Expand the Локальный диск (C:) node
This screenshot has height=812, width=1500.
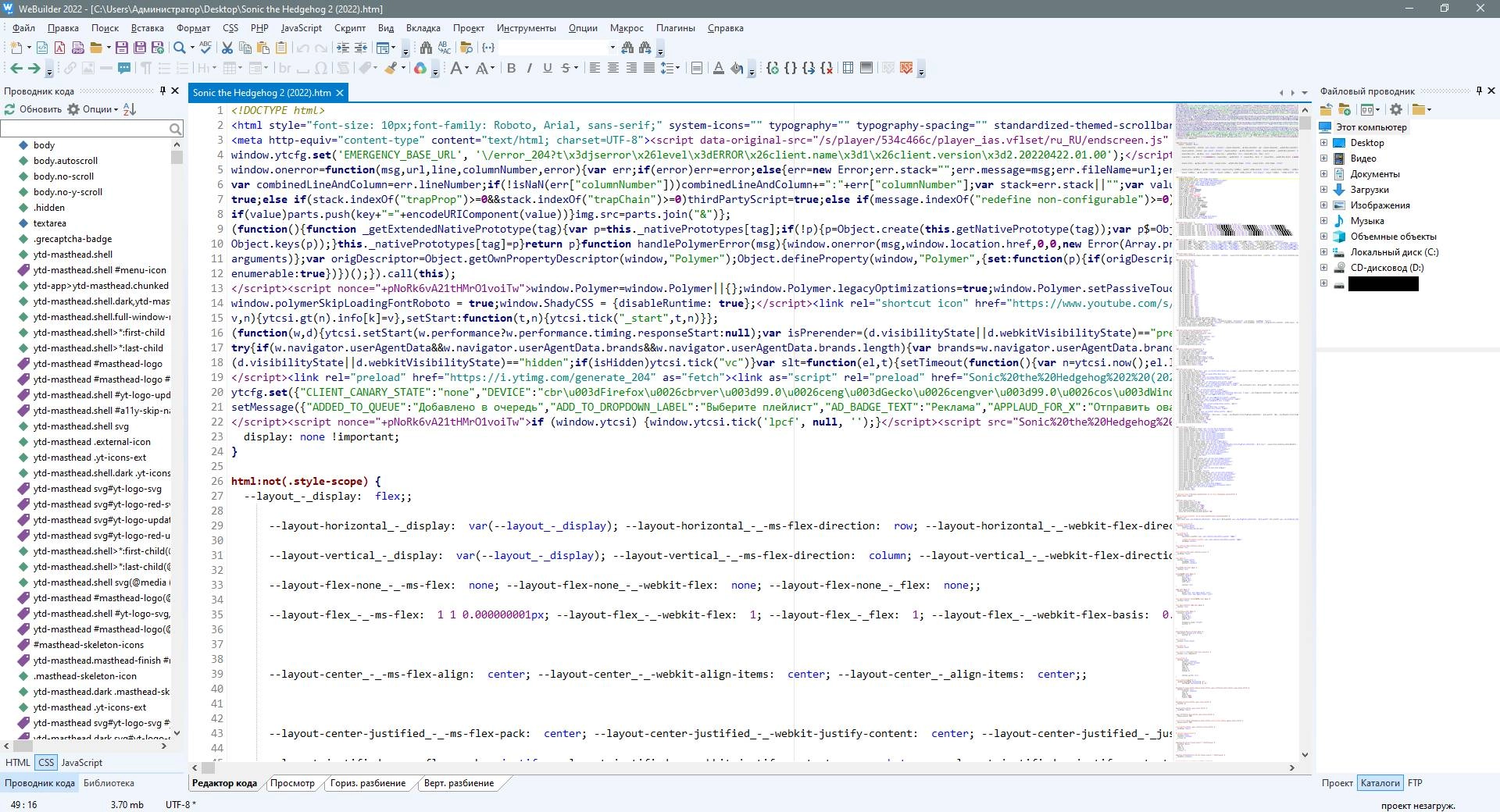(x=1323, y=252)
